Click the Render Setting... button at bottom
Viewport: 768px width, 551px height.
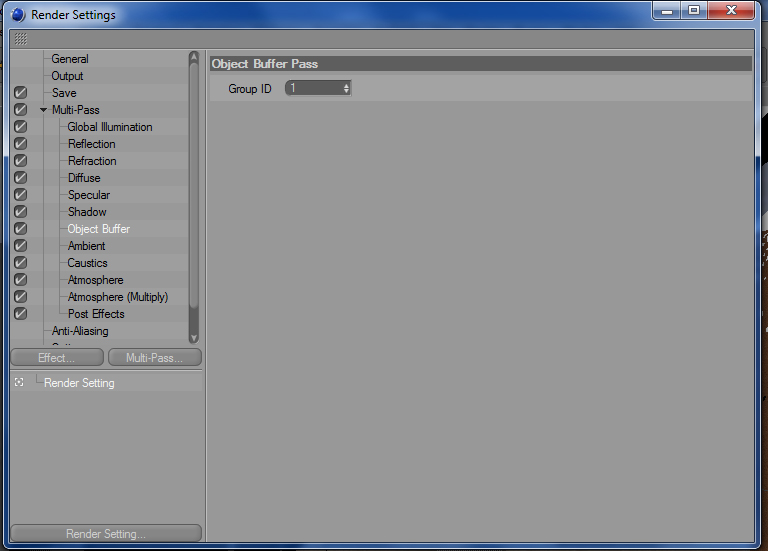pos(106,533)
